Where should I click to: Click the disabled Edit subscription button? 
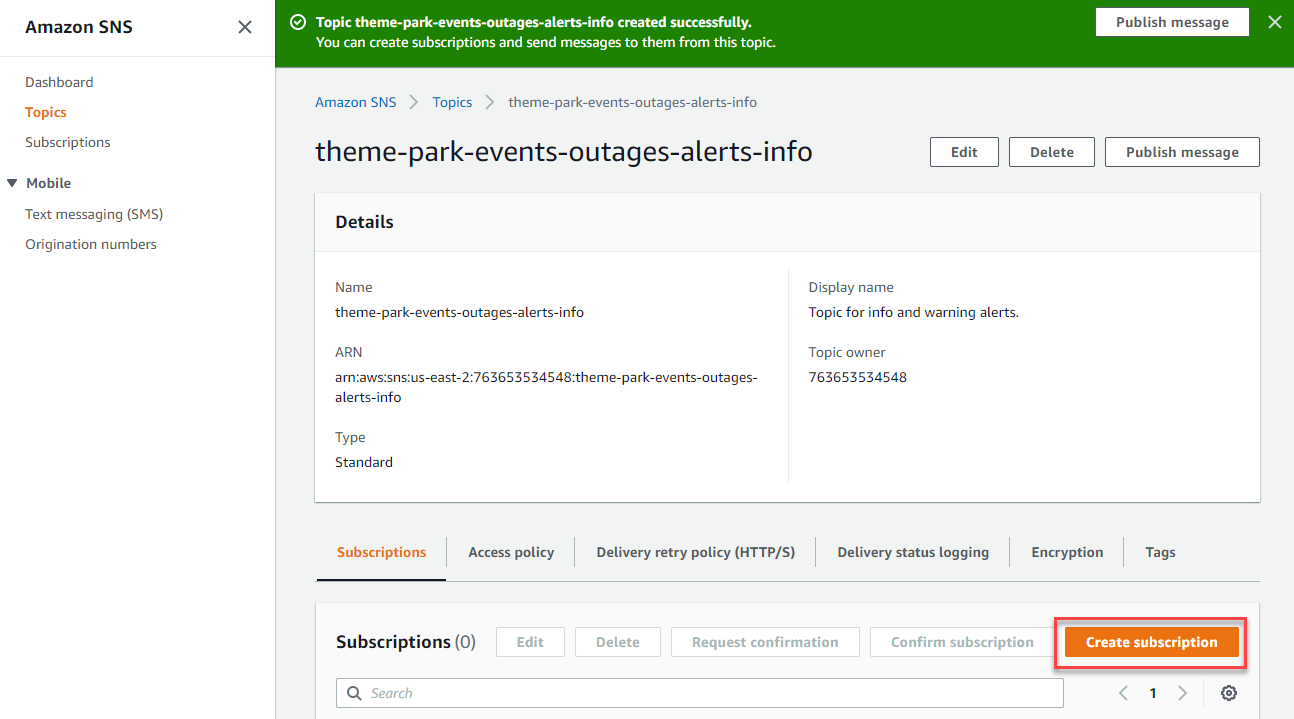point(530,642)
